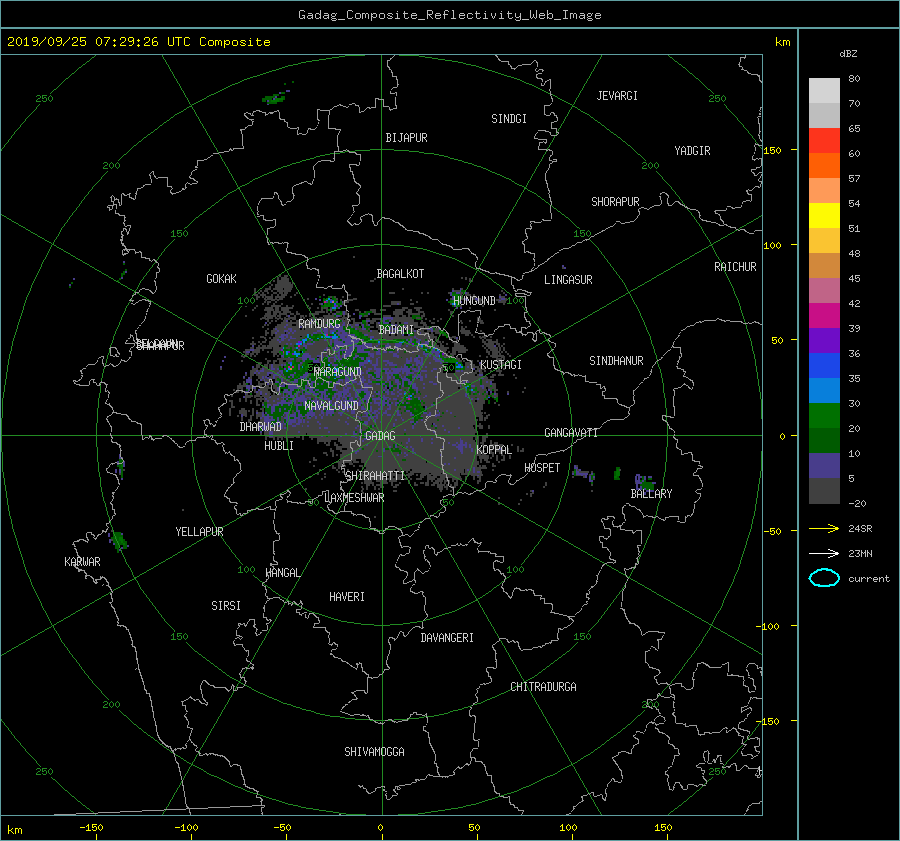900x841 pixels.
Task: Click the YADGIR city label
Action: tap(692, 151)
